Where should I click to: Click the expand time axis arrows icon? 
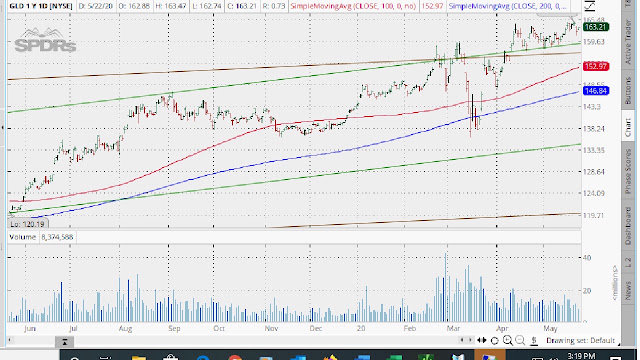click(482, 340)
